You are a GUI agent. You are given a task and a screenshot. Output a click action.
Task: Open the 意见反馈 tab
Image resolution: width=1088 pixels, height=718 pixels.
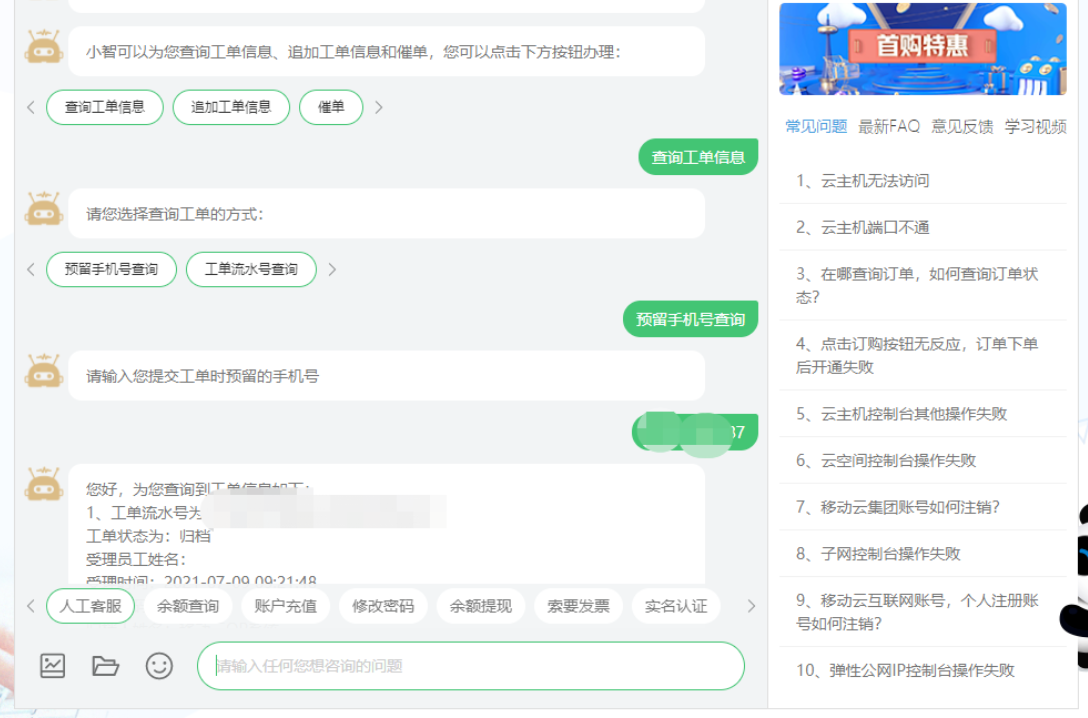click(962, 126)
